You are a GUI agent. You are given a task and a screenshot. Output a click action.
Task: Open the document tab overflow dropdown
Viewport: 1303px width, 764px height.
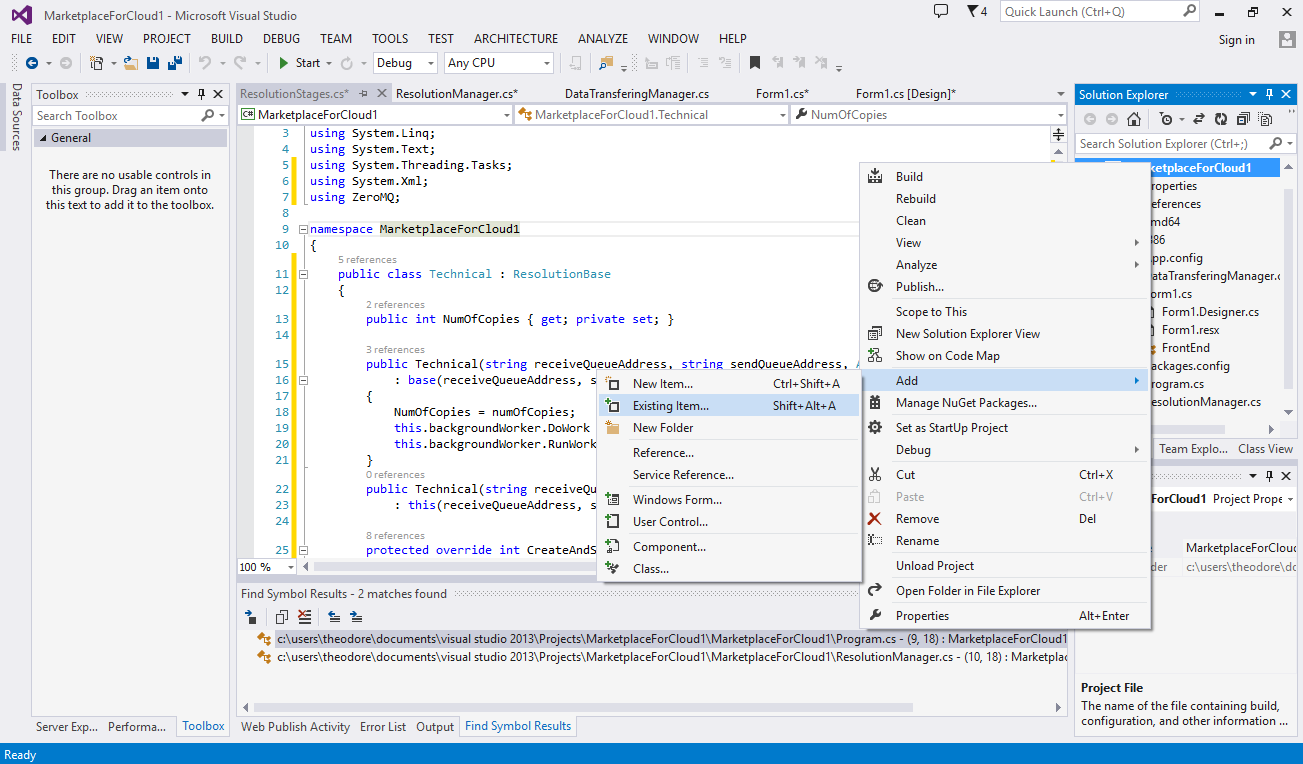pyautogui.click(x=1061, y=94)
